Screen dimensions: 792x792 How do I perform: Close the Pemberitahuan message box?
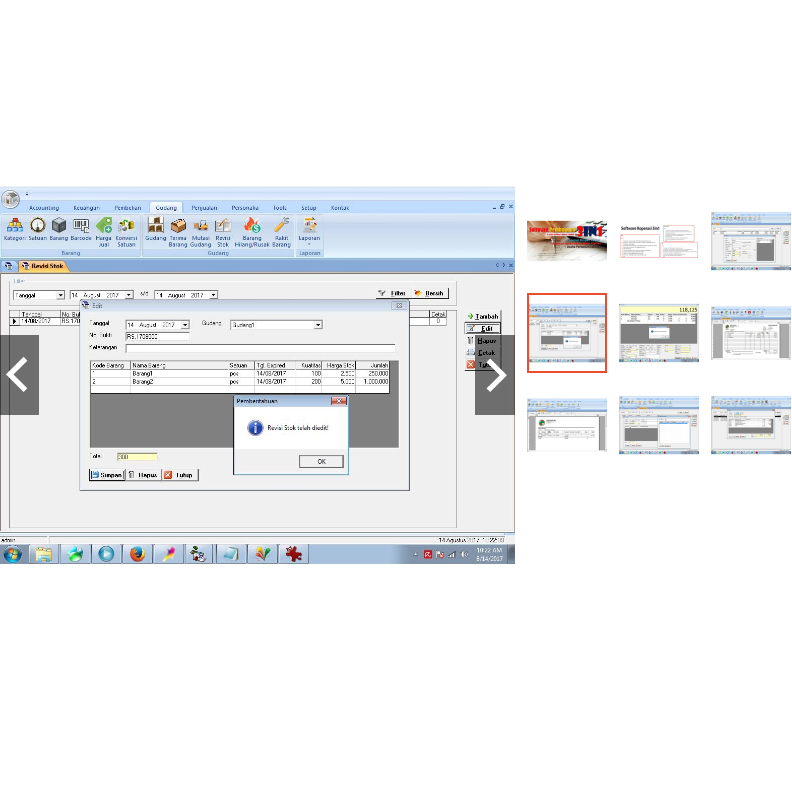[338, 401]
